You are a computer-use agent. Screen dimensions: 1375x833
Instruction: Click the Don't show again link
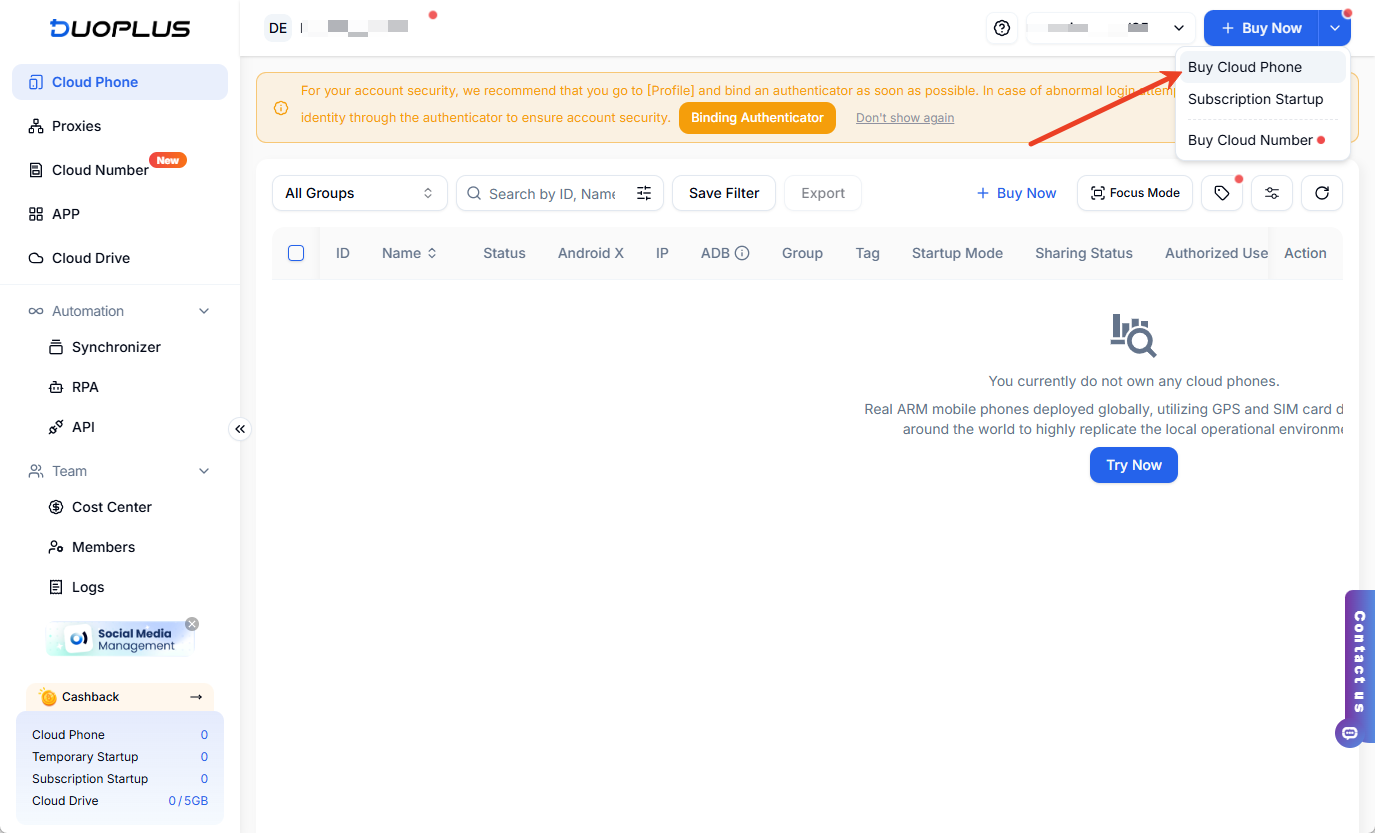[x=904, y=118]
